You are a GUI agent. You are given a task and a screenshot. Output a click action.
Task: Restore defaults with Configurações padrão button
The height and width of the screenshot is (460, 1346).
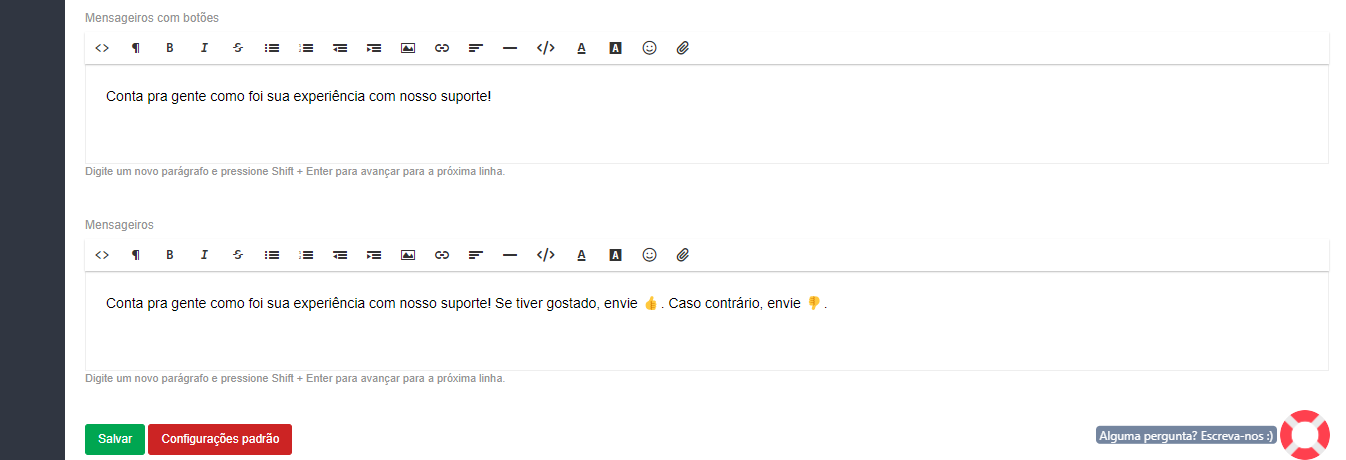pos(220,439)
